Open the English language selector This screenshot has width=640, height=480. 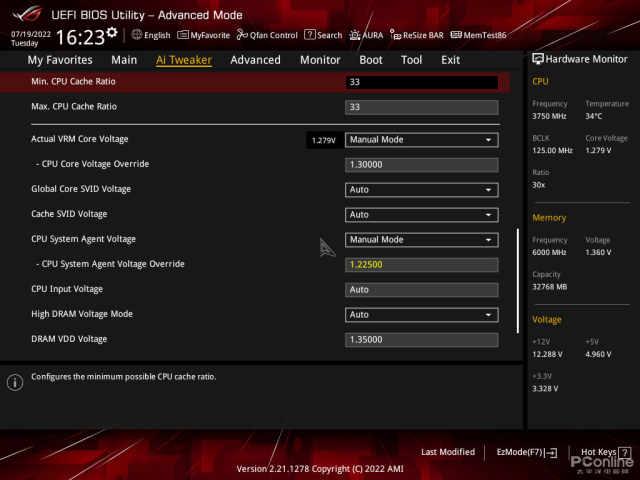(151, 35)
